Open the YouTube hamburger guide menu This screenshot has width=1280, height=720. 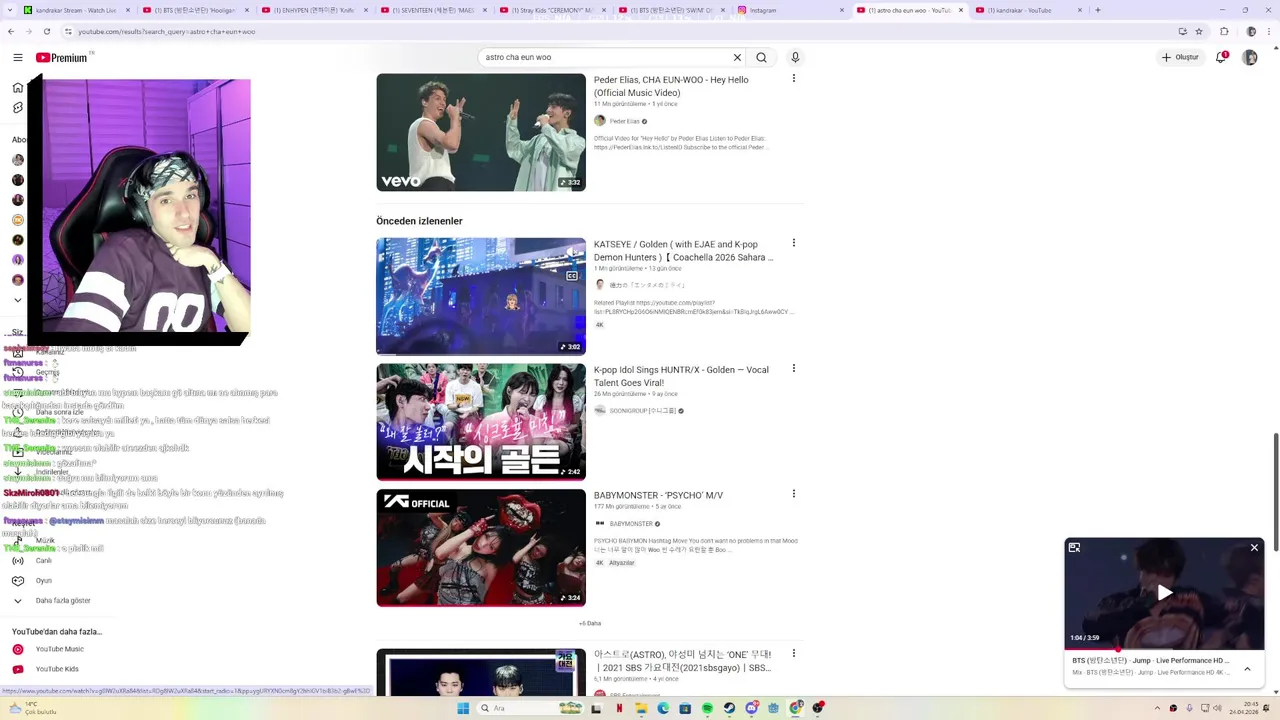click(17, 58)
